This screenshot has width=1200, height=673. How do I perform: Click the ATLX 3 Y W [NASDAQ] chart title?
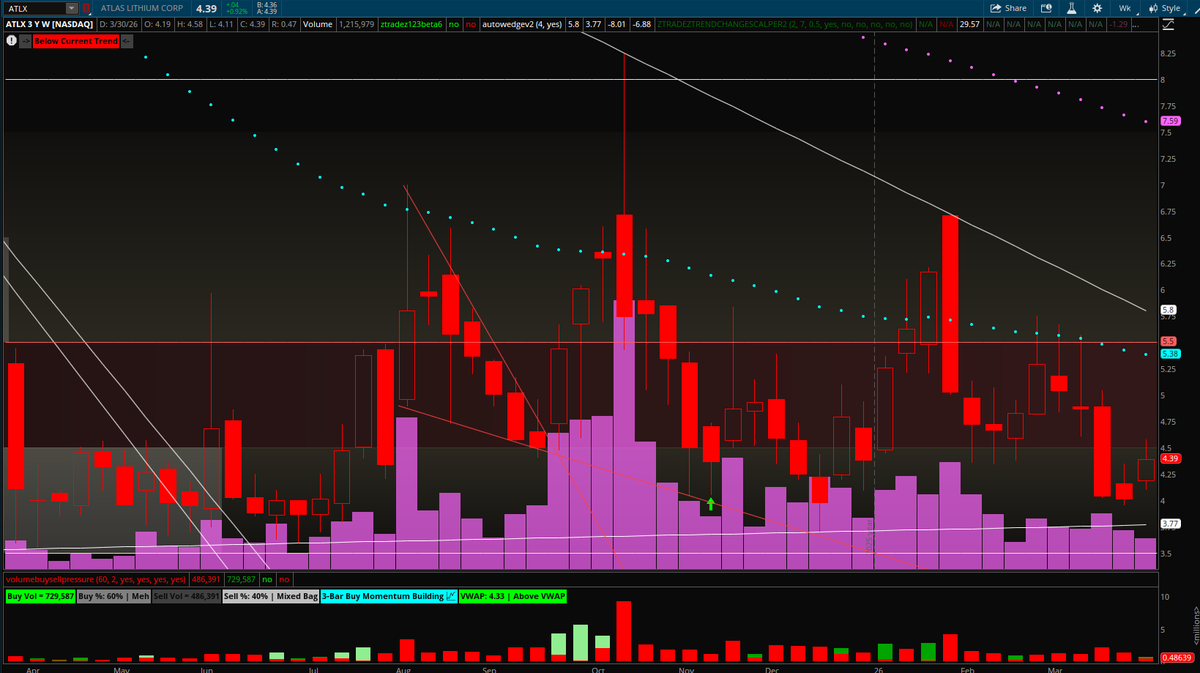click(x=49, y=24)
